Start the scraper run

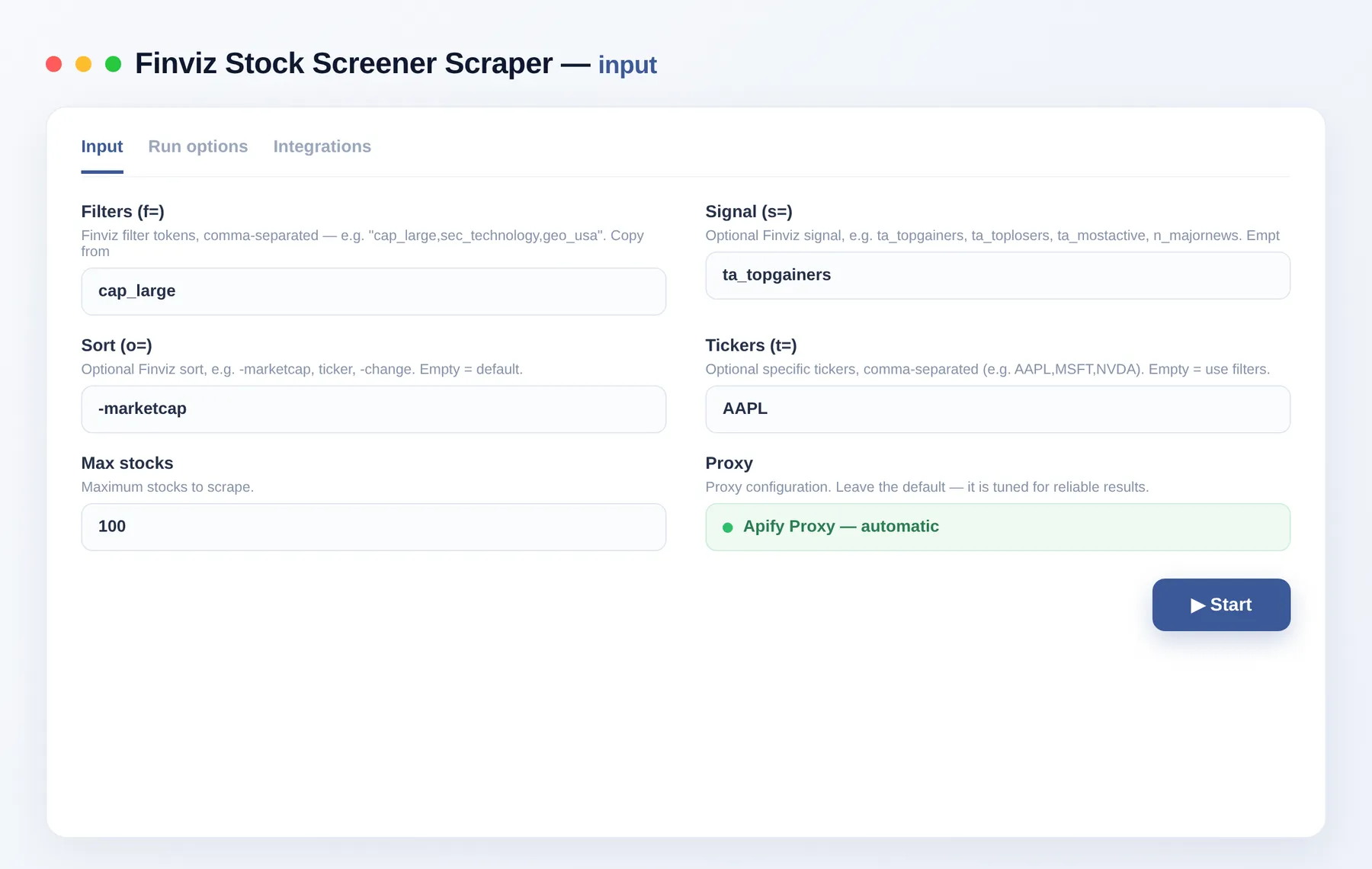(1221, 604)
